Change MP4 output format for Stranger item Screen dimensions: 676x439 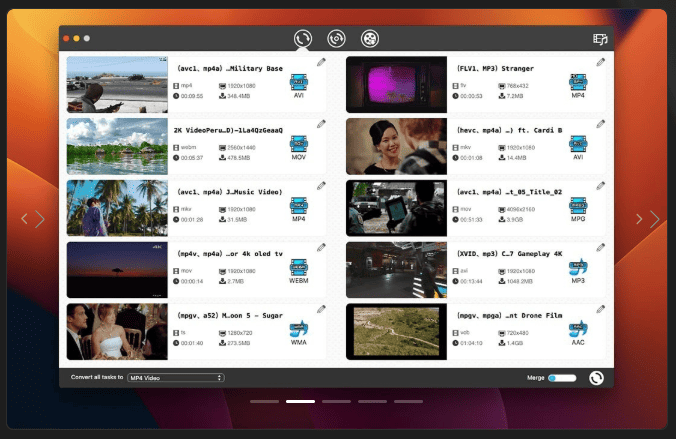click(578, 86)
